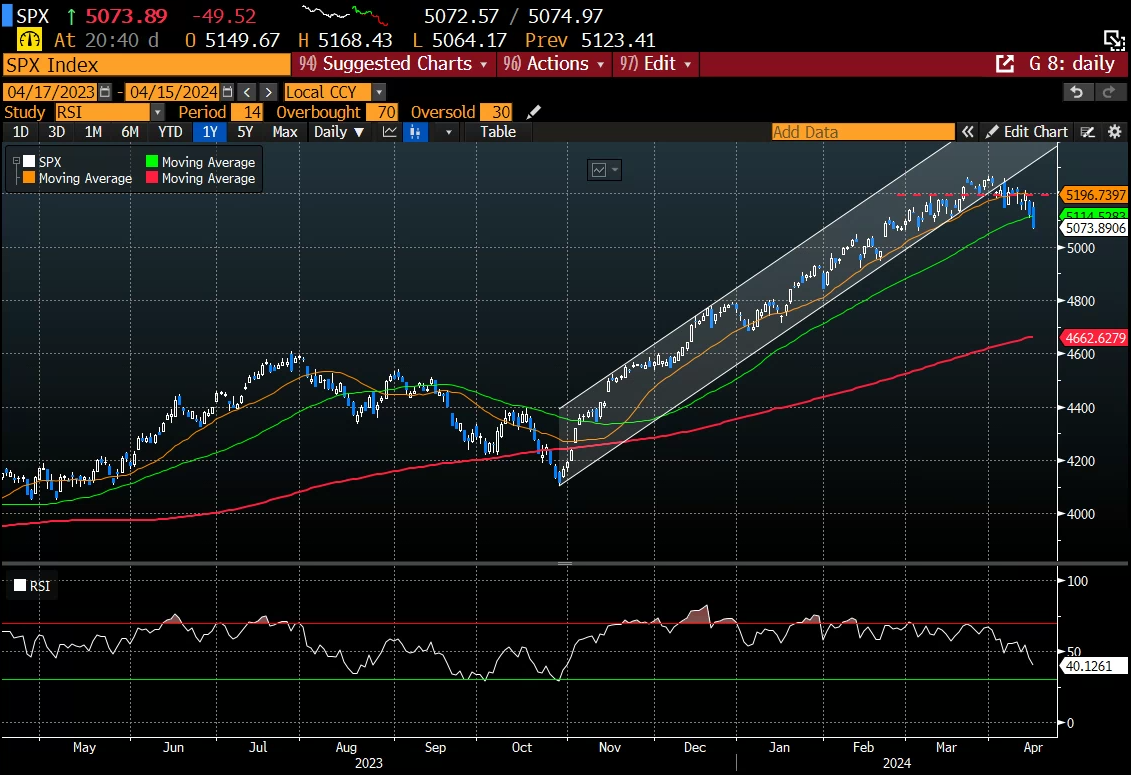Click the H 5168.43 high value
Viewport: 1131px width, 775px height.
[345, 40]
